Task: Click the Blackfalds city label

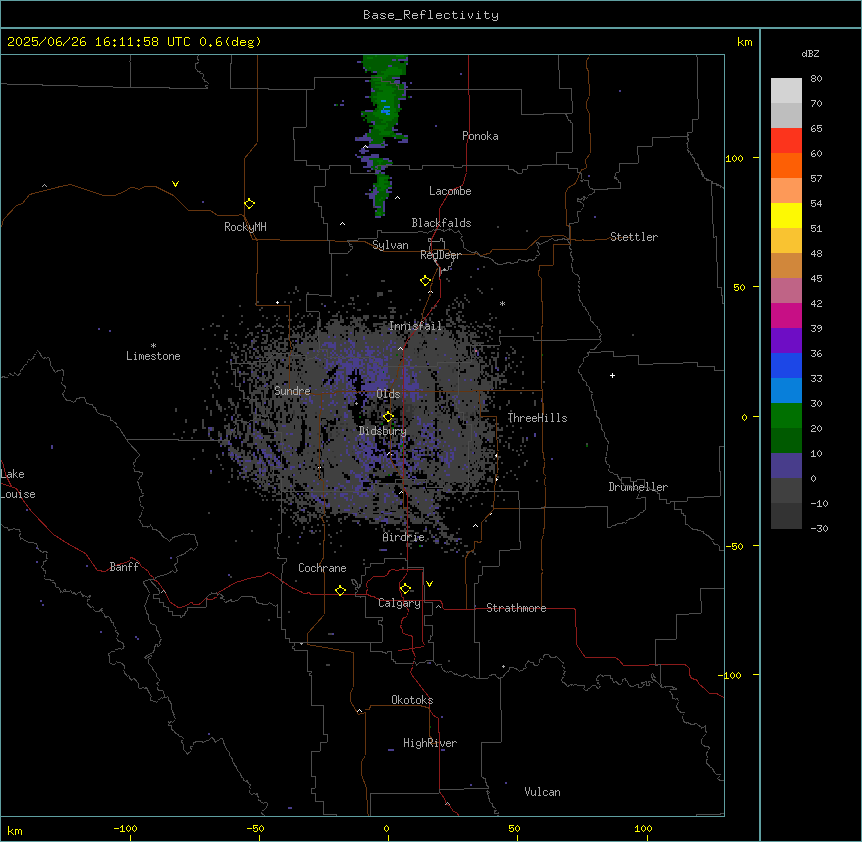Action: 441,223
